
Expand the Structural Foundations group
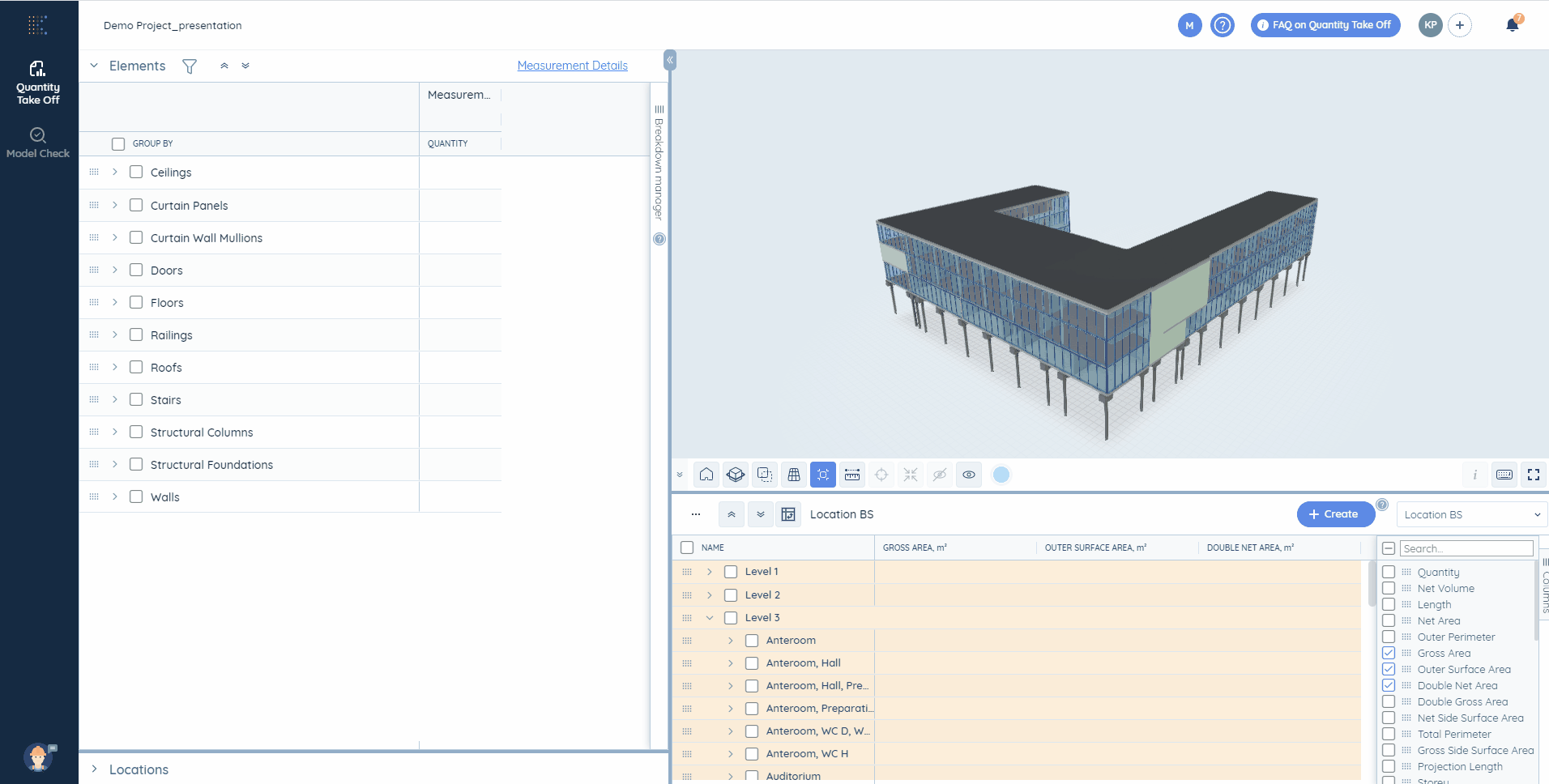(115, 464)
